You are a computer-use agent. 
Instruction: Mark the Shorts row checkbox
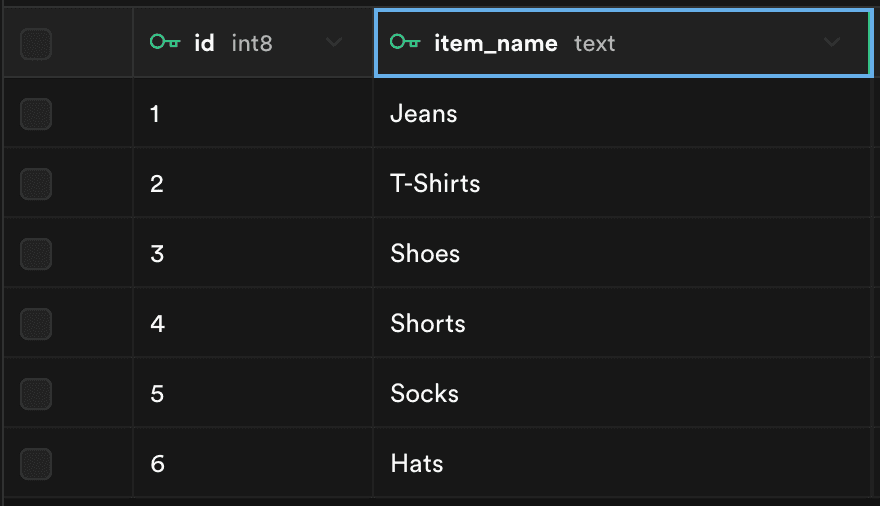(x=36, y=324)
